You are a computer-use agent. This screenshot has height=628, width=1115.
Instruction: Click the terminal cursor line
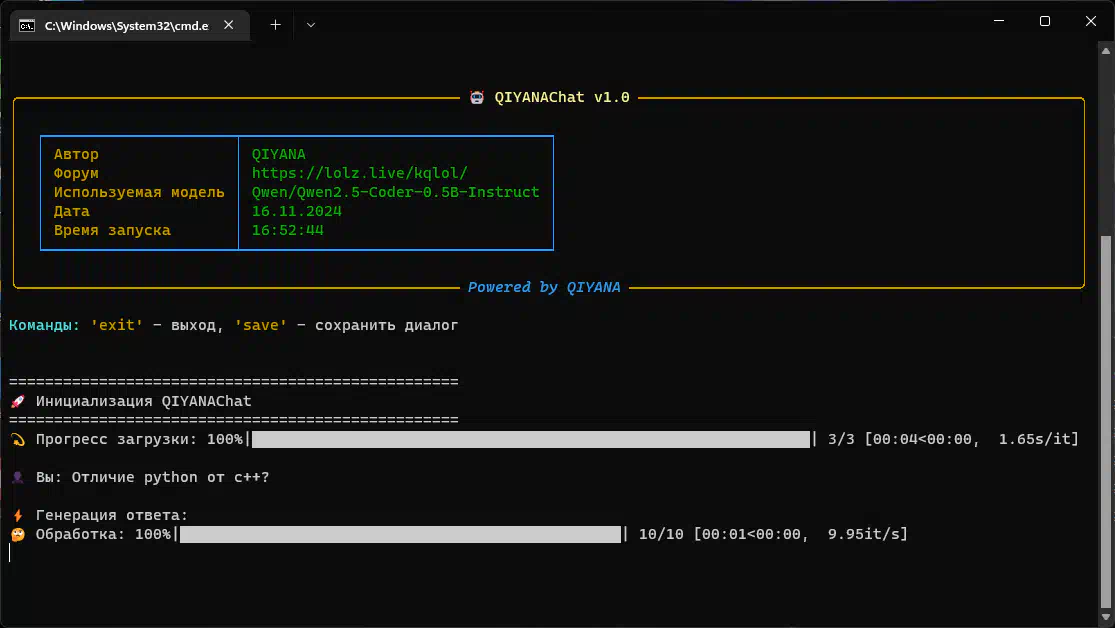(x=10, y=553)
